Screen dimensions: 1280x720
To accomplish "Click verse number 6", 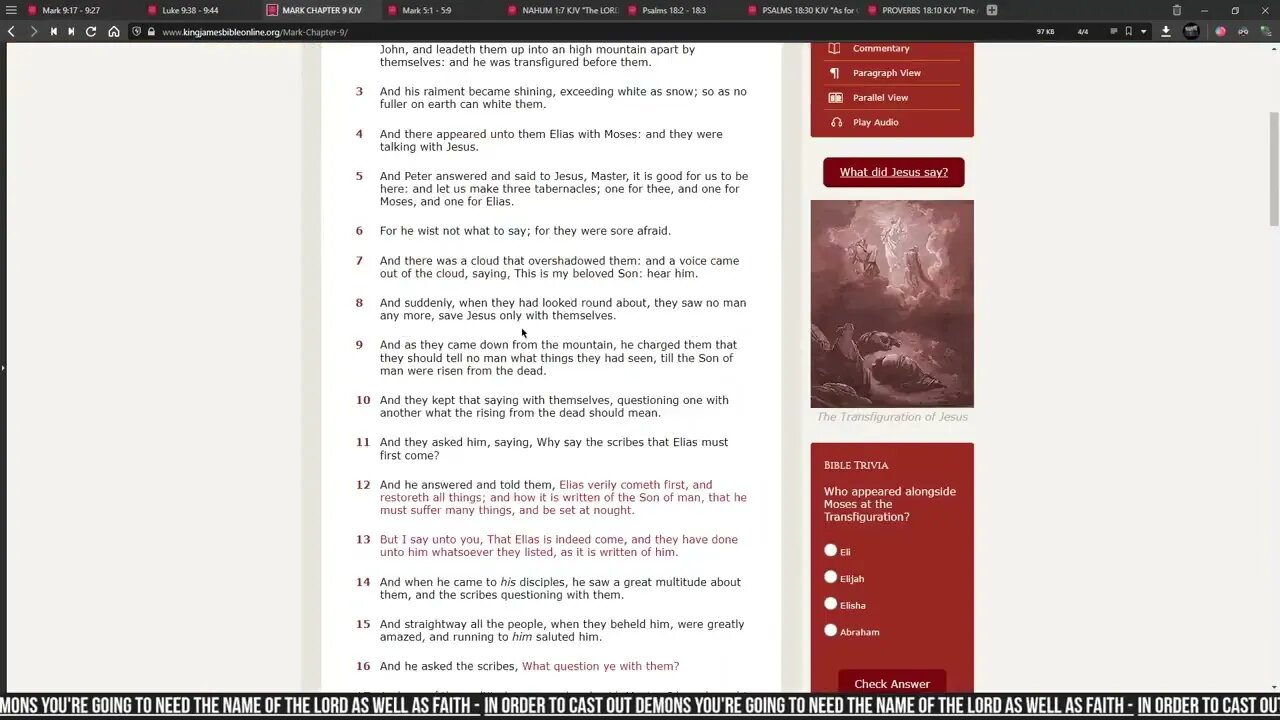I will pos(360,231).
